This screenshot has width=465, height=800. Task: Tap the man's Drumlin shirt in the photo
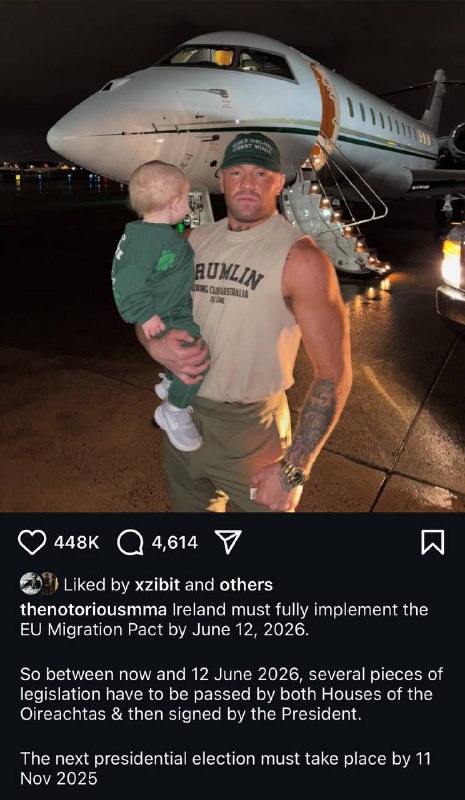pyautogui.click(x=247, y=311)
